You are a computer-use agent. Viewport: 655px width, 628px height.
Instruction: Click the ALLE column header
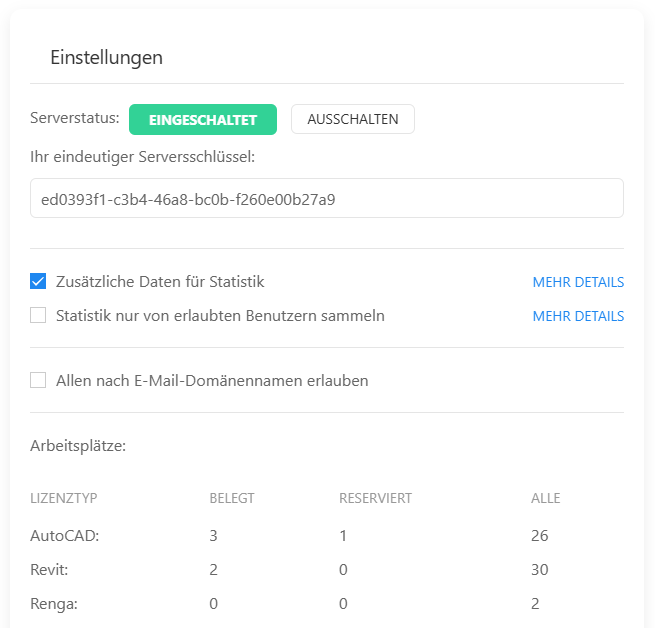(545, 498)
